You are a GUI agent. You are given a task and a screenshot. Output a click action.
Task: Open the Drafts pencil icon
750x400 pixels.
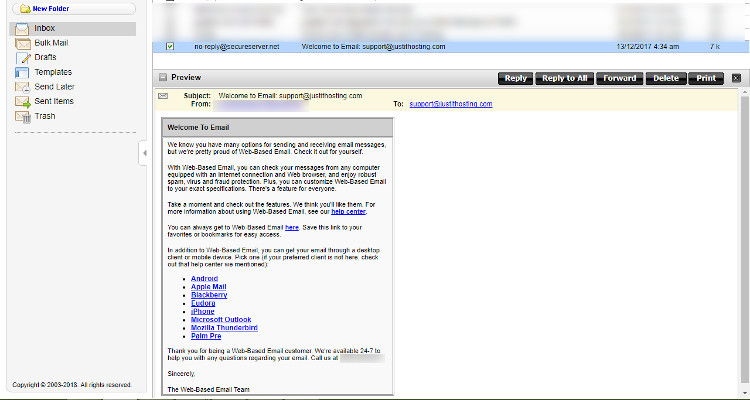coord(23,58)
